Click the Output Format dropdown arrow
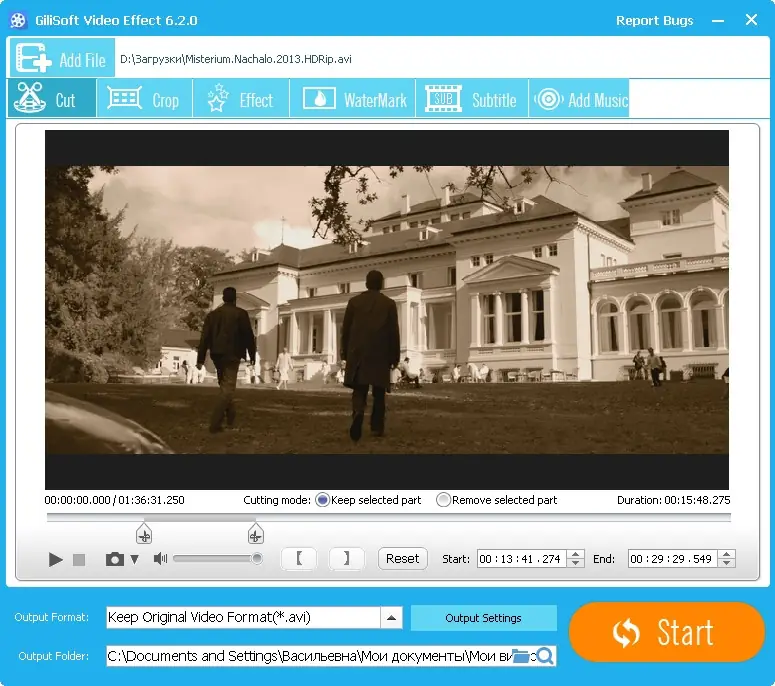The width and height of the screenshot is (775, 686). click(x=391, y=617)
